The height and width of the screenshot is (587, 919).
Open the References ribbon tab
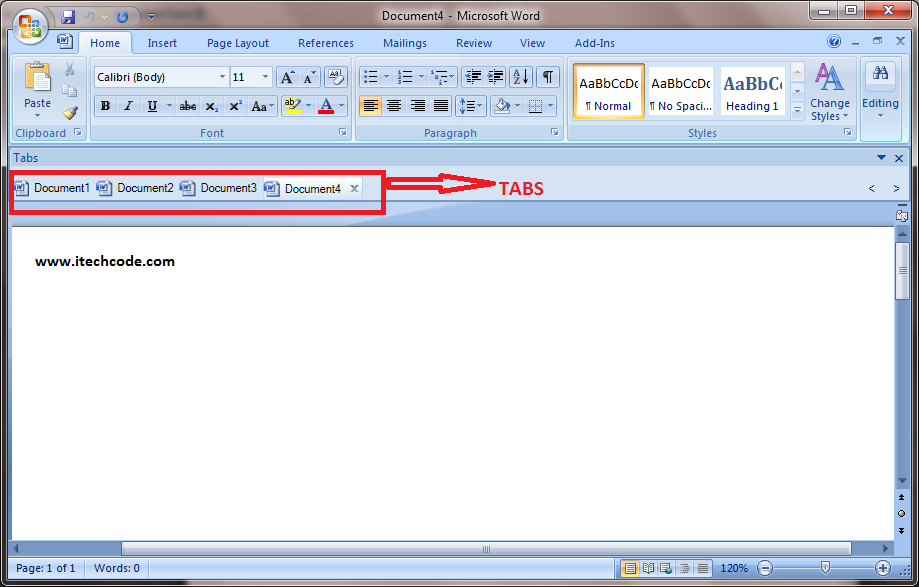(326, 43)
